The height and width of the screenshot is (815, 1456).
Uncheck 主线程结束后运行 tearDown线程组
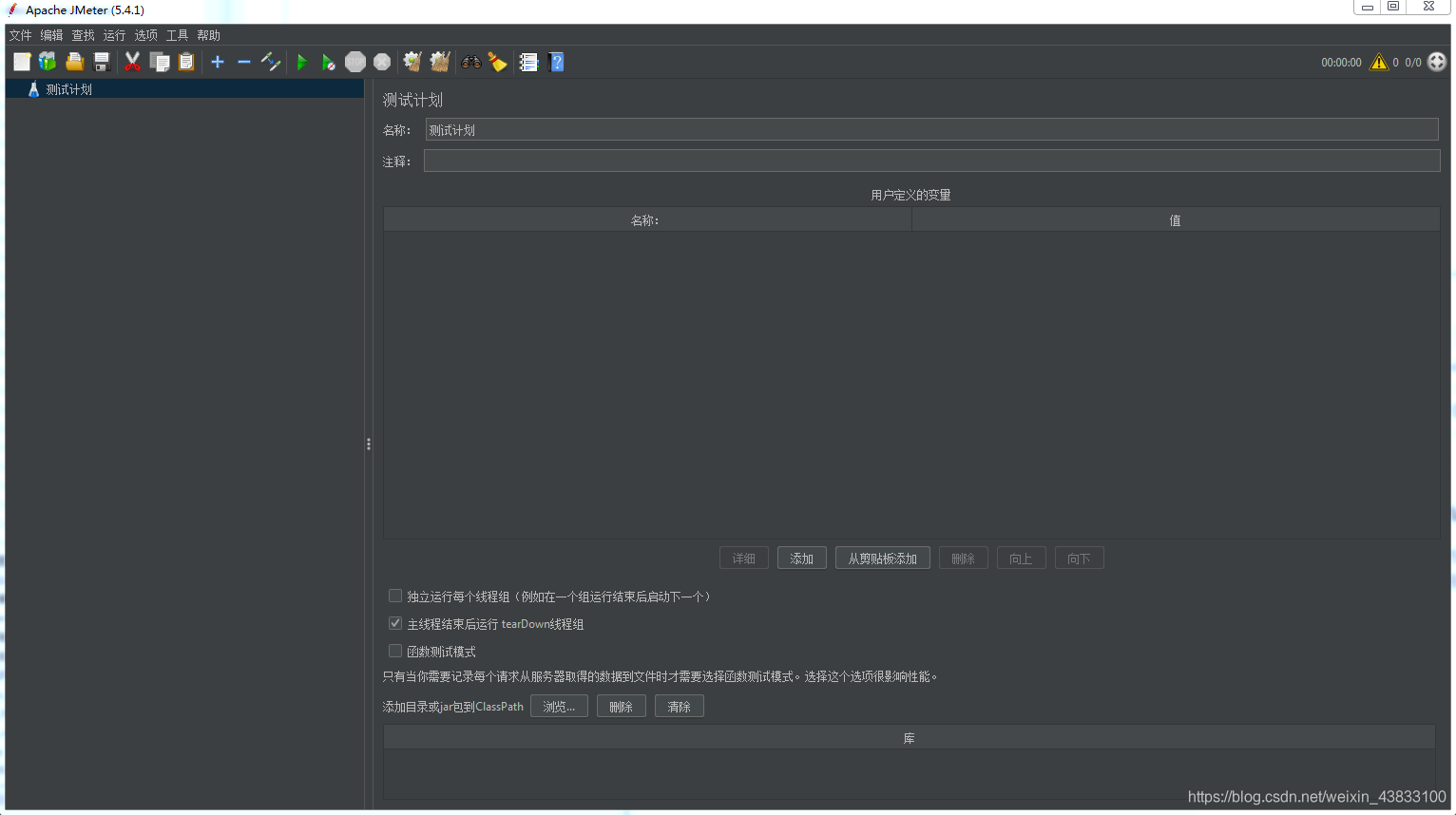[x=395, y=623]
